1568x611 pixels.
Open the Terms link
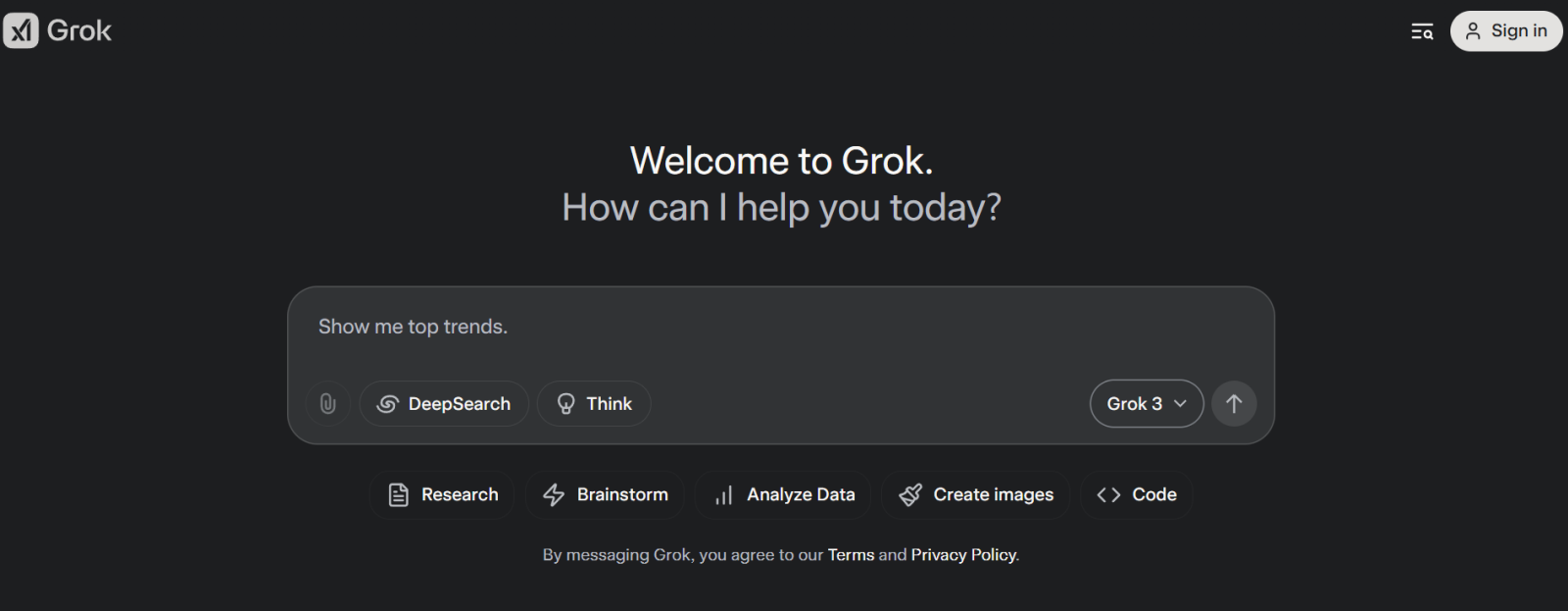tap(851, 555)
